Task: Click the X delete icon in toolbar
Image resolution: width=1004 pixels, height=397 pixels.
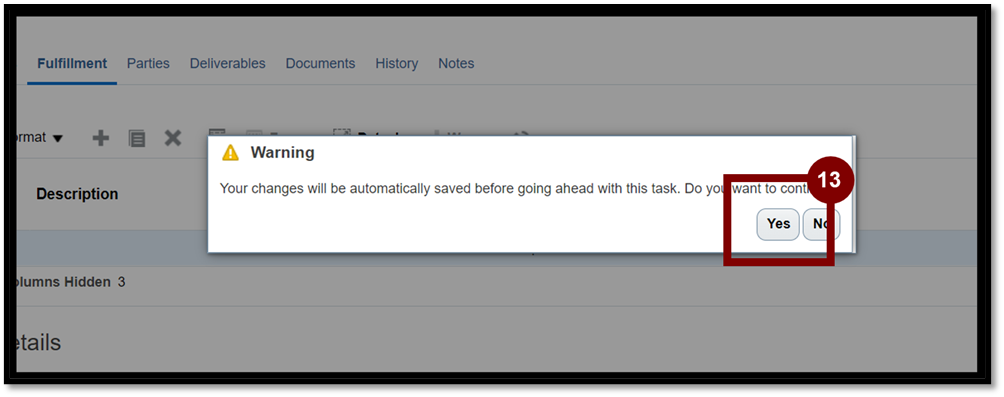Action: point(173,138)
